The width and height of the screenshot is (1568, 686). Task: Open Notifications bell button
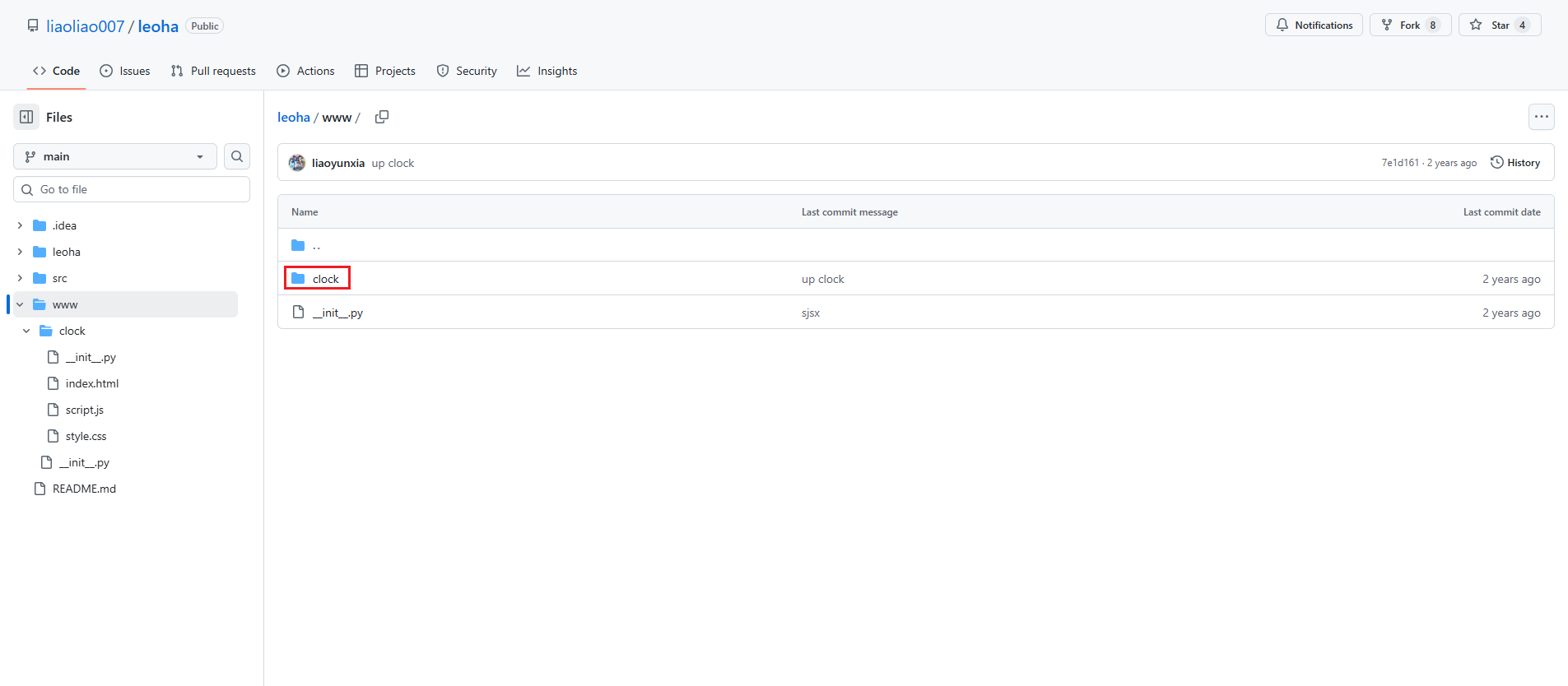point(1314,25)
